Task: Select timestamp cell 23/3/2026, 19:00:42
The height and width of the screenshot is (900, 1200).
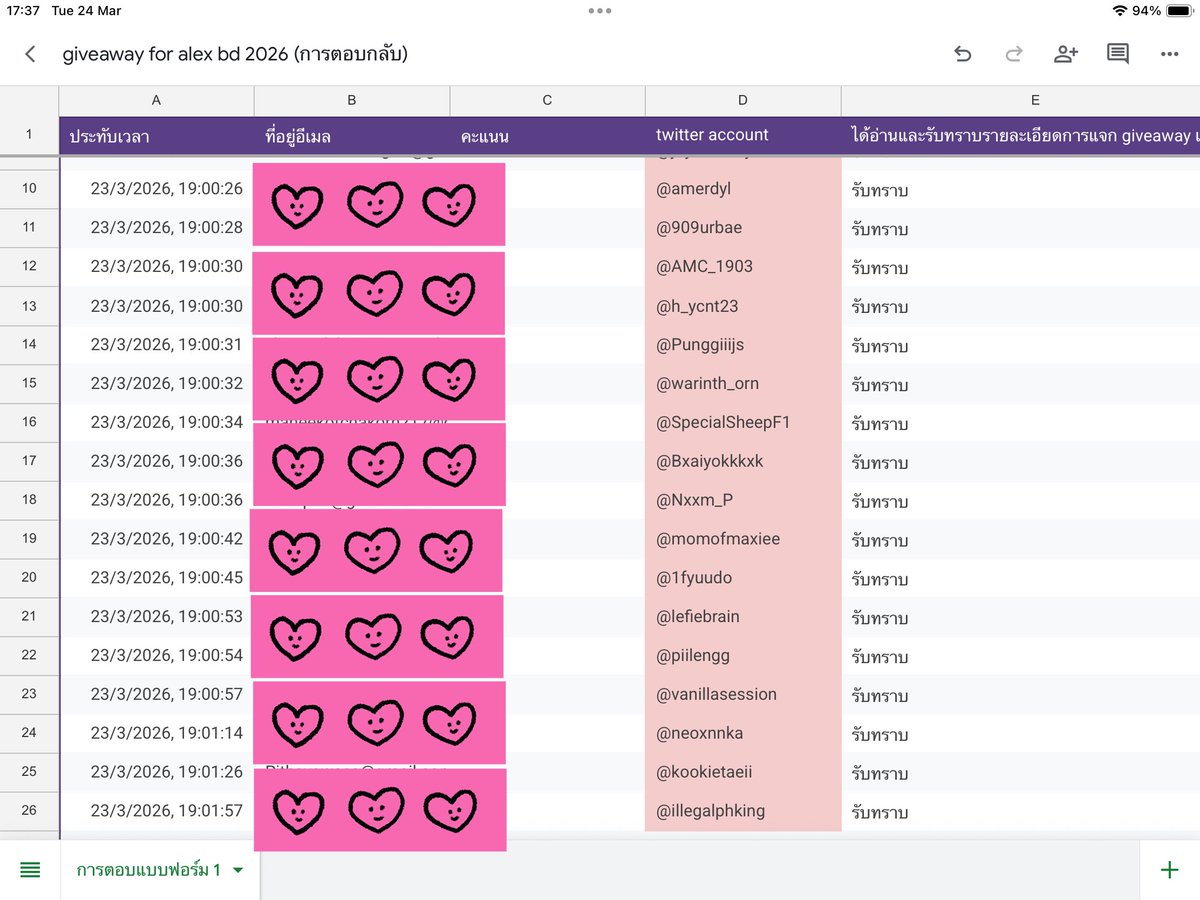Action: coord(156,539)
